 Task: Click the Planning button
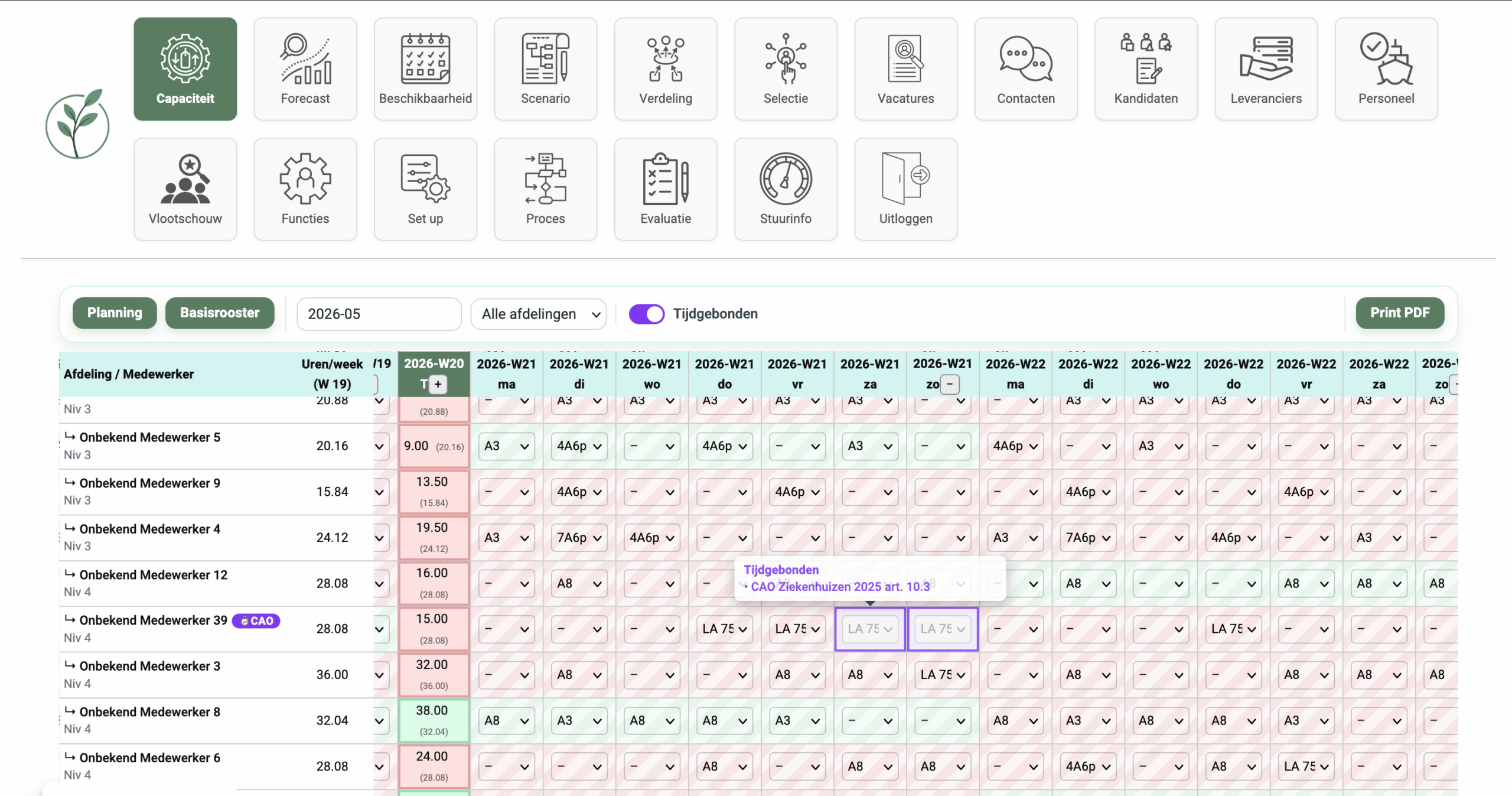[x=115, y=313]
